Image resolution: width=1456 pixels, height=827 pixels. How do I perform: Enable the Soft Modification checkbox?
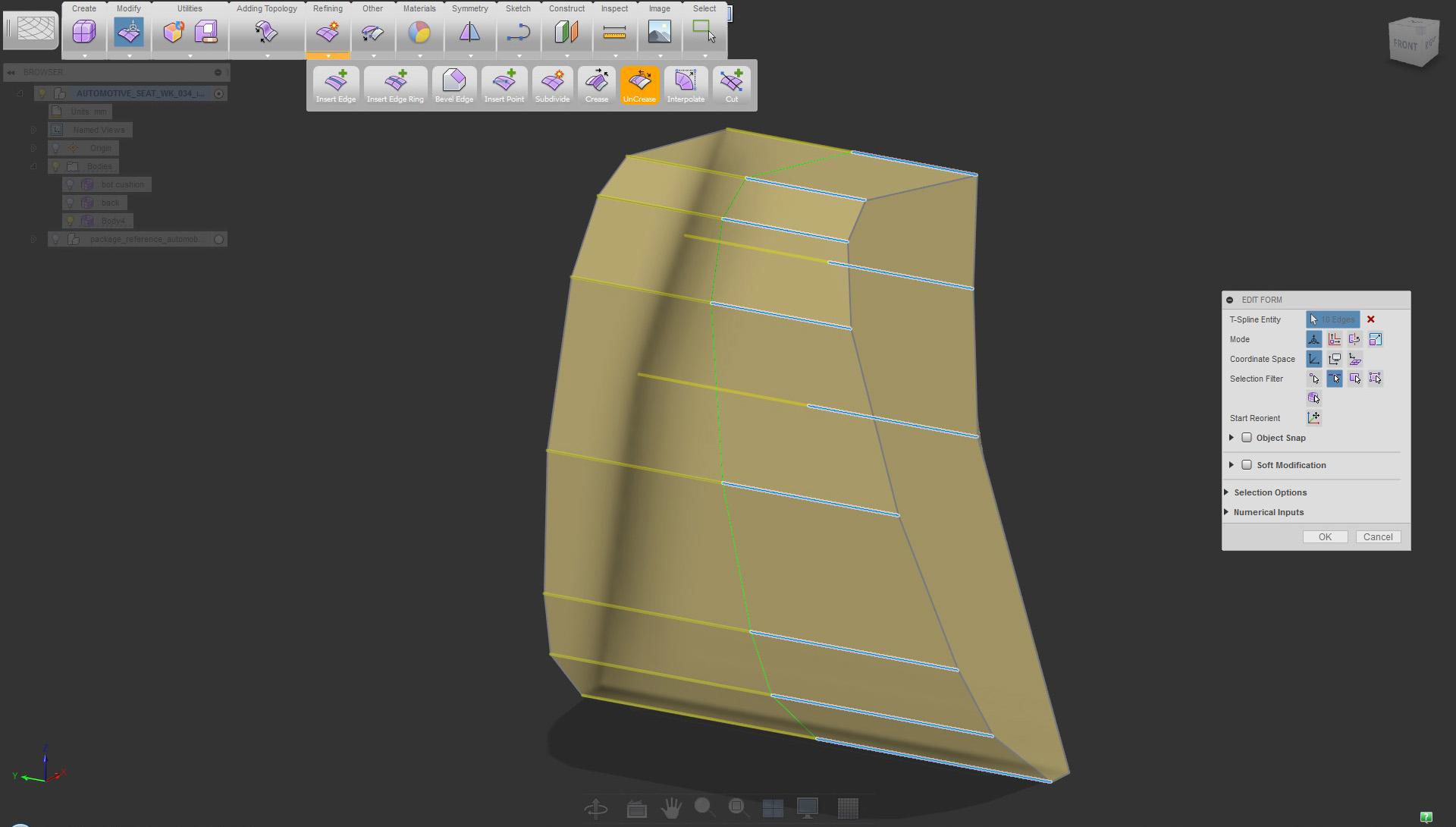[x=1247, y=465]
